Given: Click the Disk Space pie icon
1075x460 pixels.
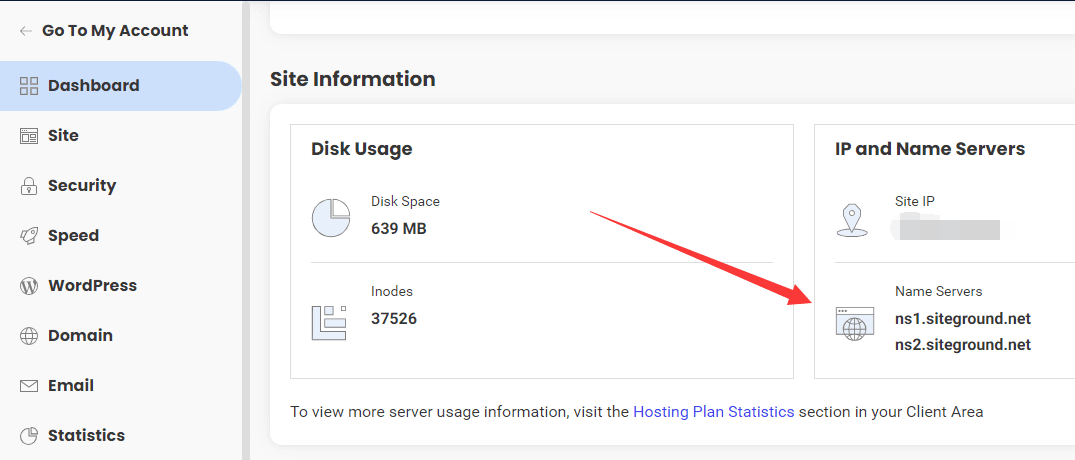Looking at the screenshot, I should pos(331,217).
